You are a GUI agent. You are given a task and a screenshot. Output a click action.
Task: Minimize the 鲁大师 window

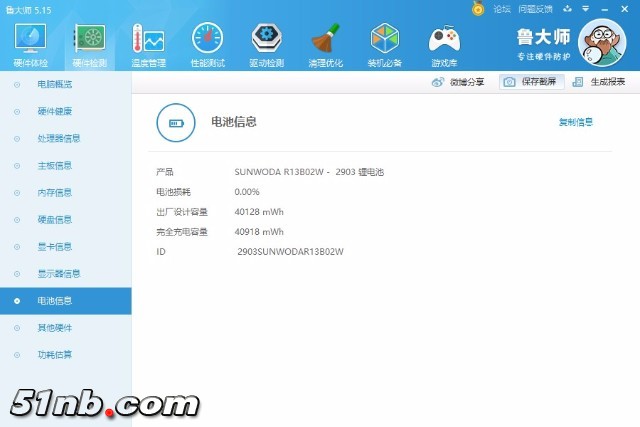(x=605, y=9)
